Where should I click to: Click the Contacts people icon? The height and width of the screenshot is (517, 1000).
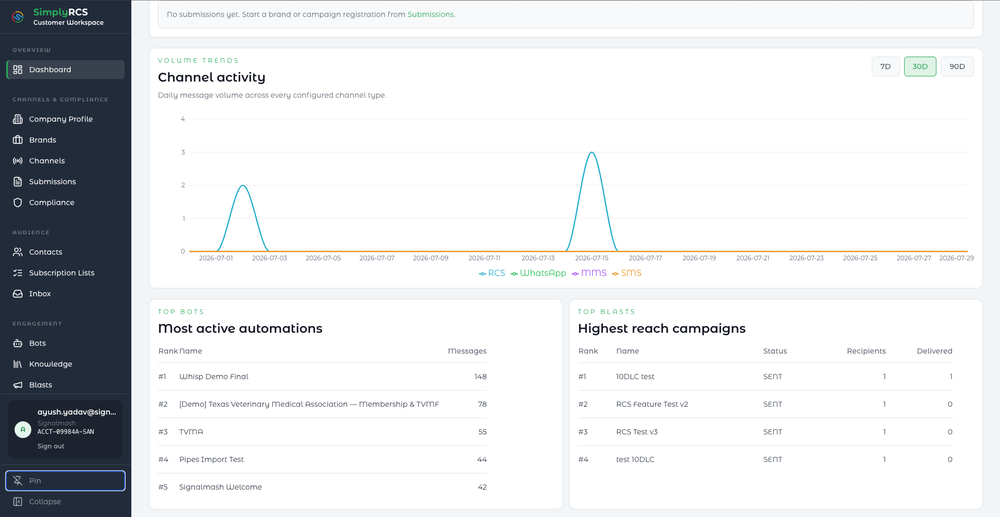18,252
